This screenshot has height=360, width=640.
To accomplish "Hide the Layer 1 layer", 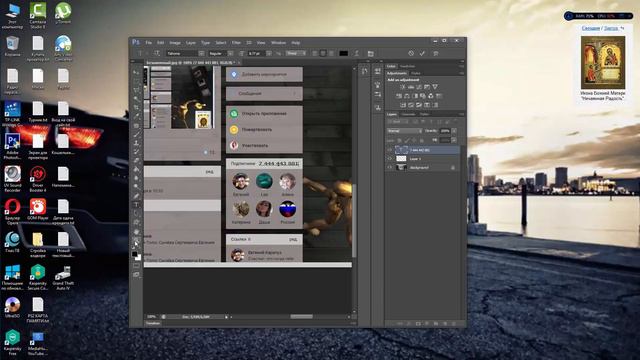I will (x=390, y=158).
